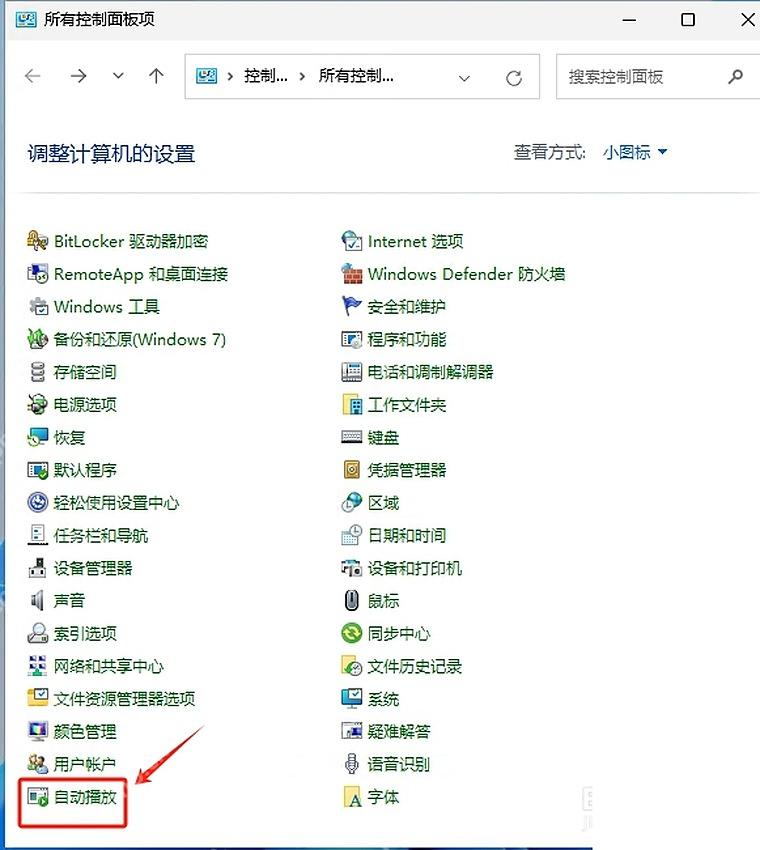
Task: Click the 默认程序 icon
Action: (37, 470)
